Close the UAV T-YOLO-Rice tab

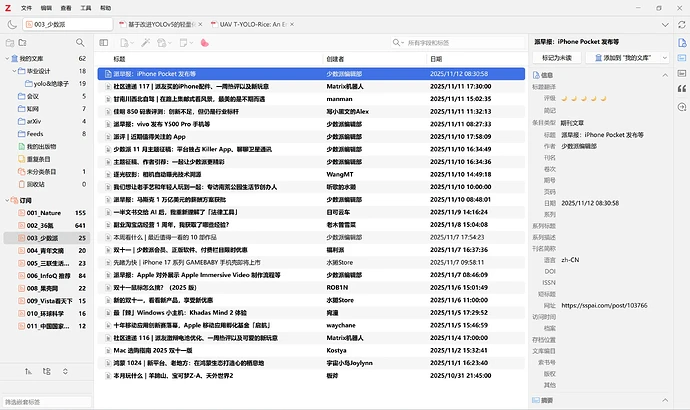coord(292,25)
